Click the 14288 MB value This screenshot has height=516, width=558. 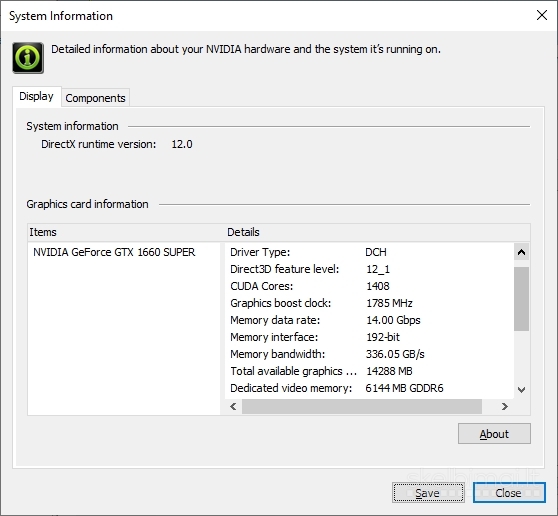coord(389,371)
